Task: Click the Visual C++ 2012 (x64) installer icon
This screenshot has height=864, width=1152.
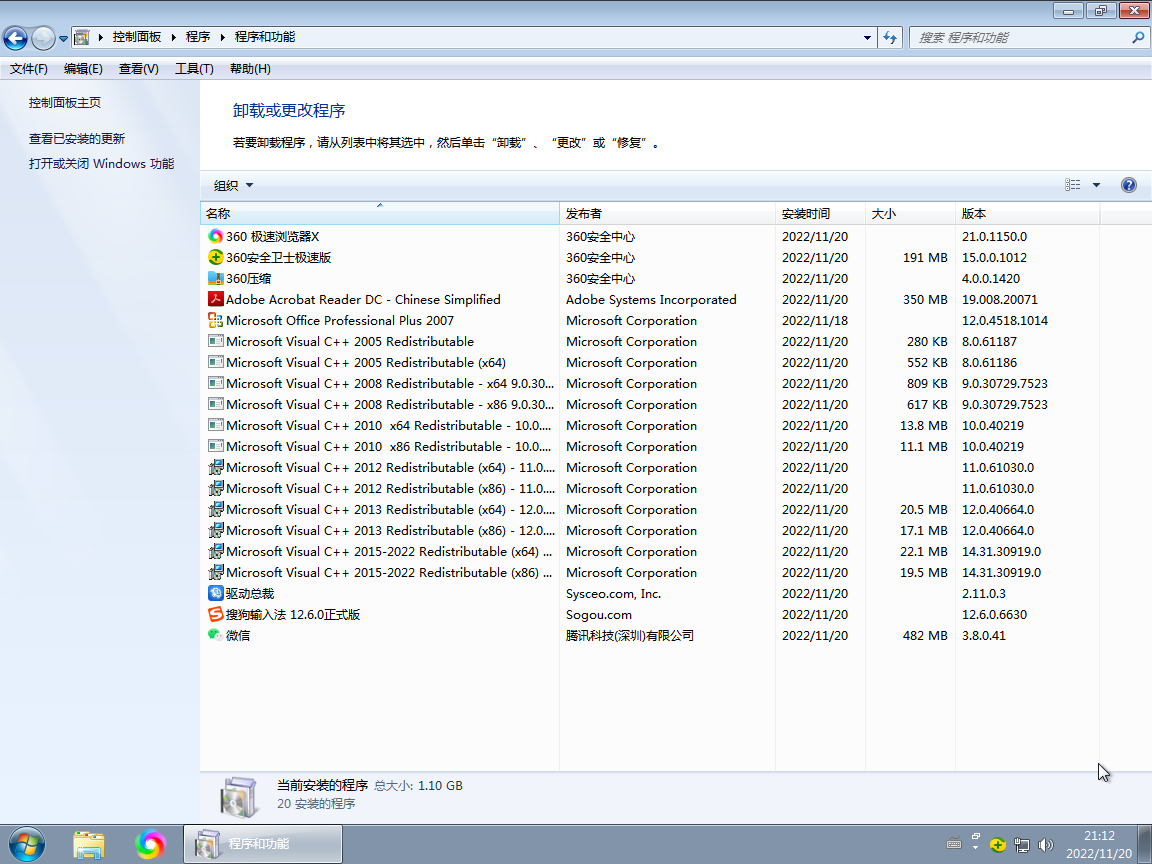Action: (x=215, y=467)
